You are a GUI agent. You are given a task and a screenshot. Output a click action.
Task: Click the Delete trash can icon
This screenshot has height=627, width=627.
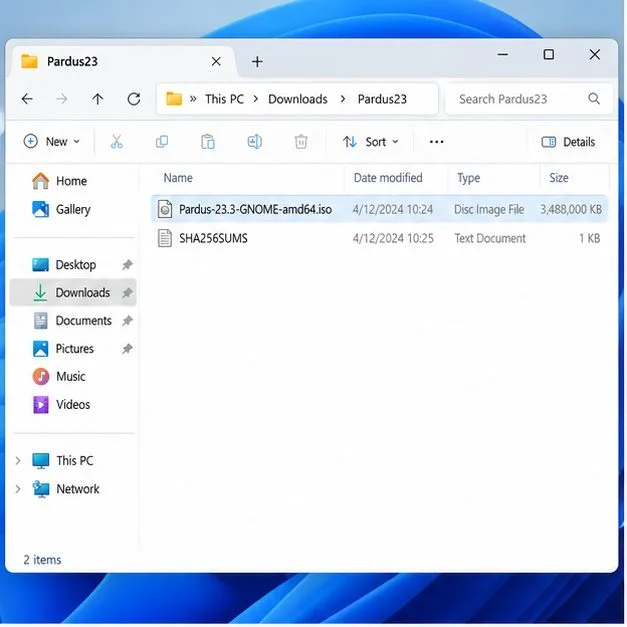pos(301,142)
